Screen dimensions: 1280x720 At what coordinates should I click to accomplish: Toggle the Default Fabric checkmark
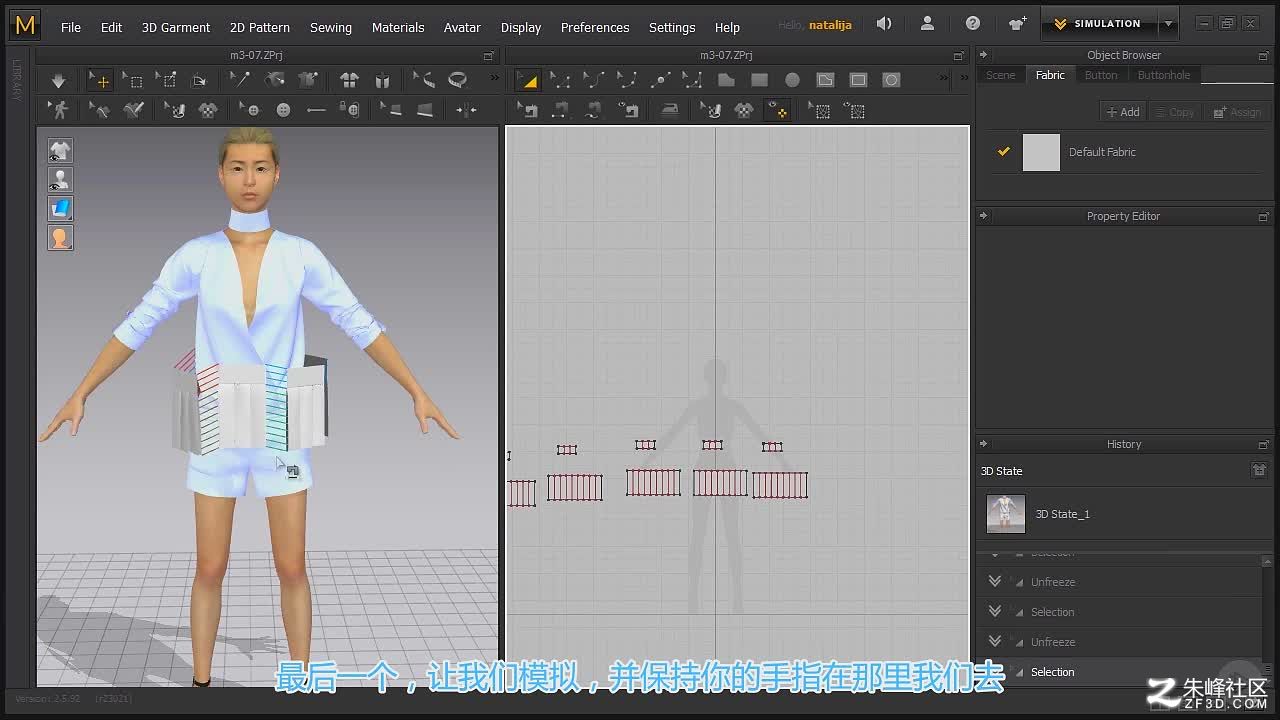click(1003, 152)
